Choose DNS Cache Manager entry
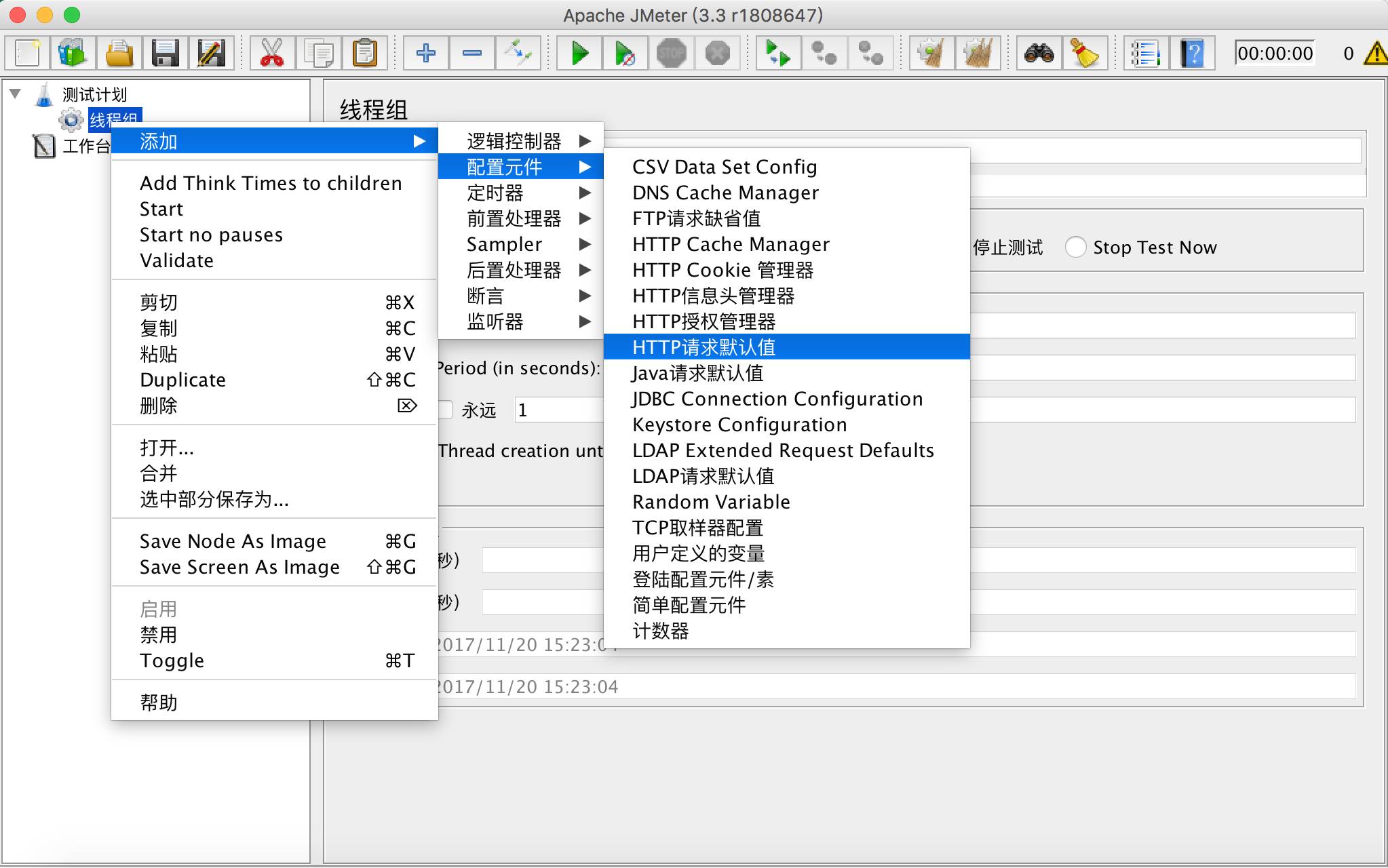The width and height of the screenshot is (1388, 868). (x=786, y=193)
